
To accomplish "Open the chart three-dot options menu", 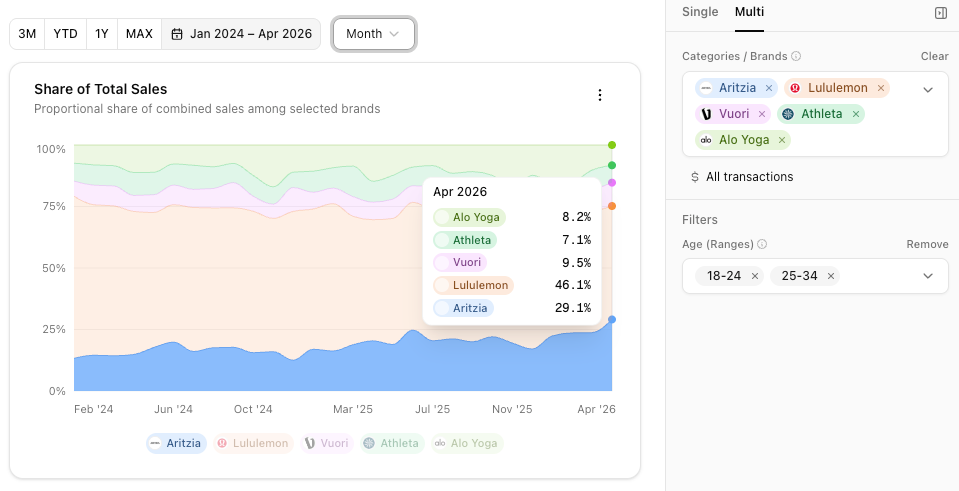I will pos(599,95).
